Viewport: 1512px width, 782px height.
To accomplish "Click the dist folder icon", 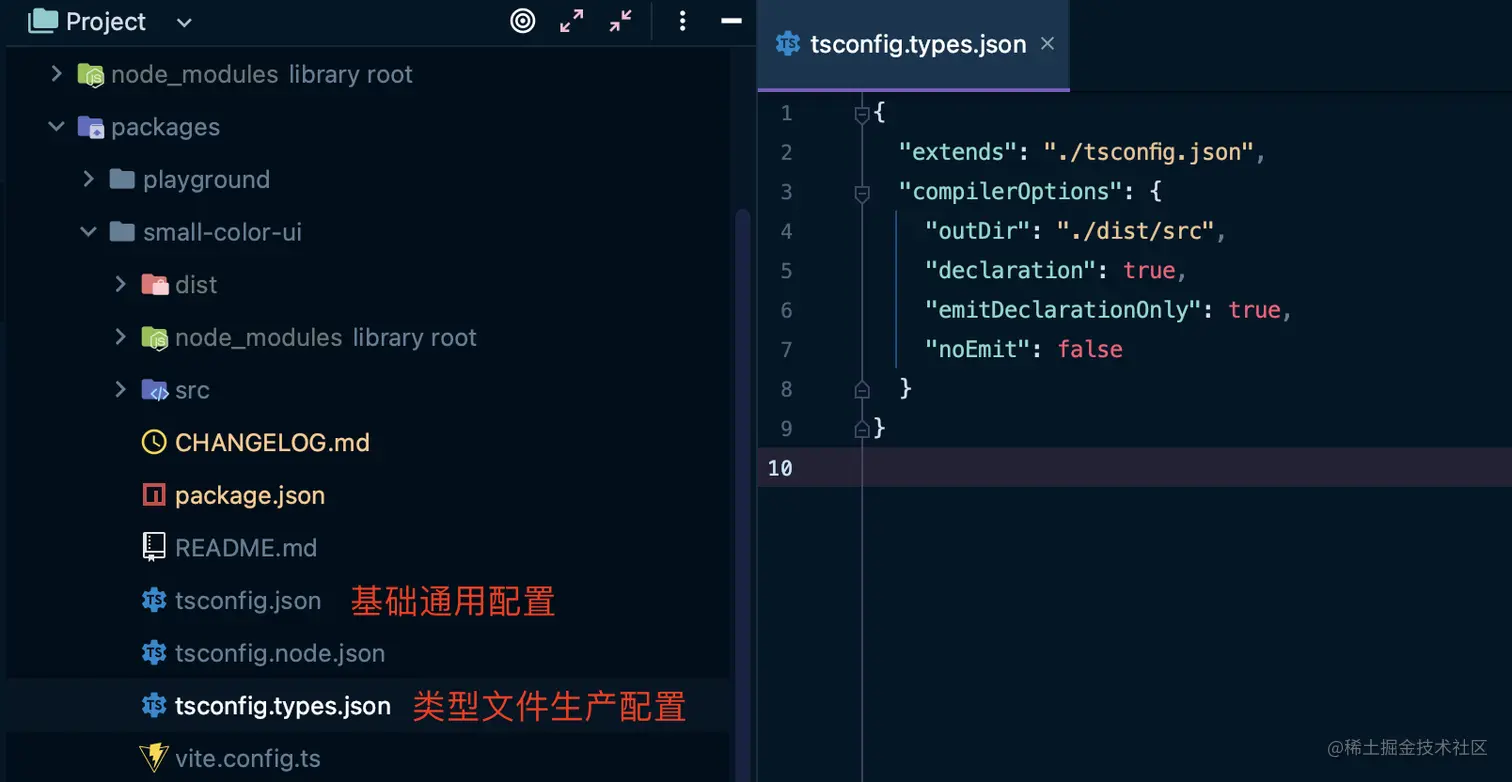I will click(x=155, y=285).
